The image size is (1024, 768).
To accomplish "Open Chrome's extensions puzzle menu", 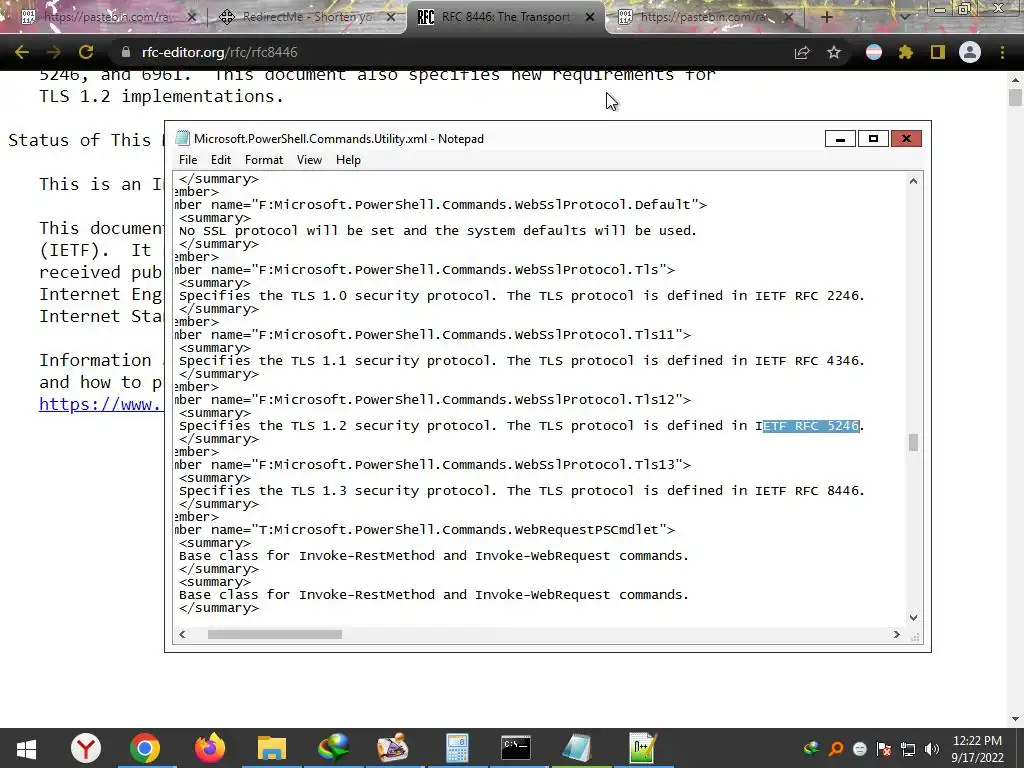I will pos(906,52).
